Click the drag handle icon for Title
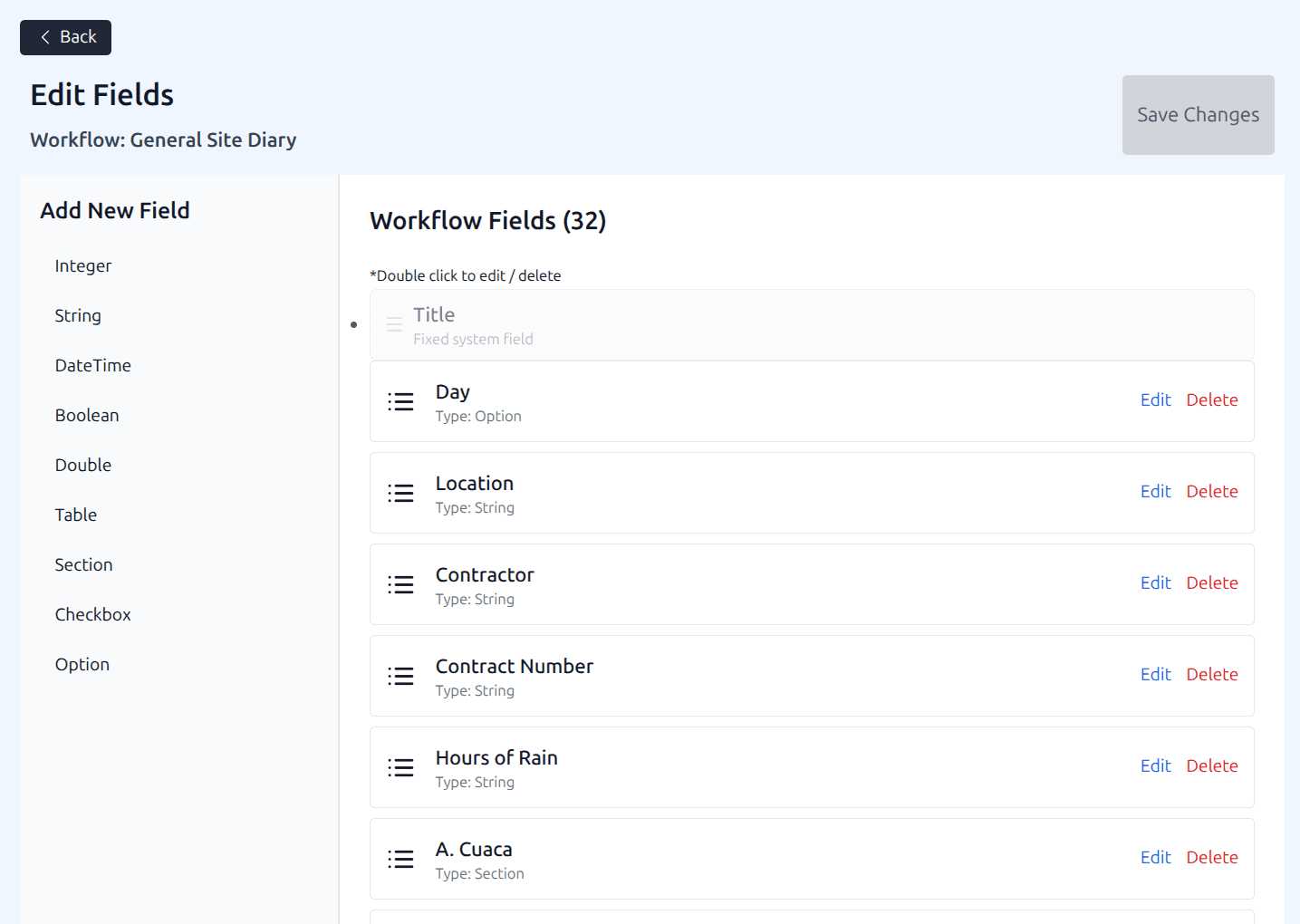 coord(394,324)
